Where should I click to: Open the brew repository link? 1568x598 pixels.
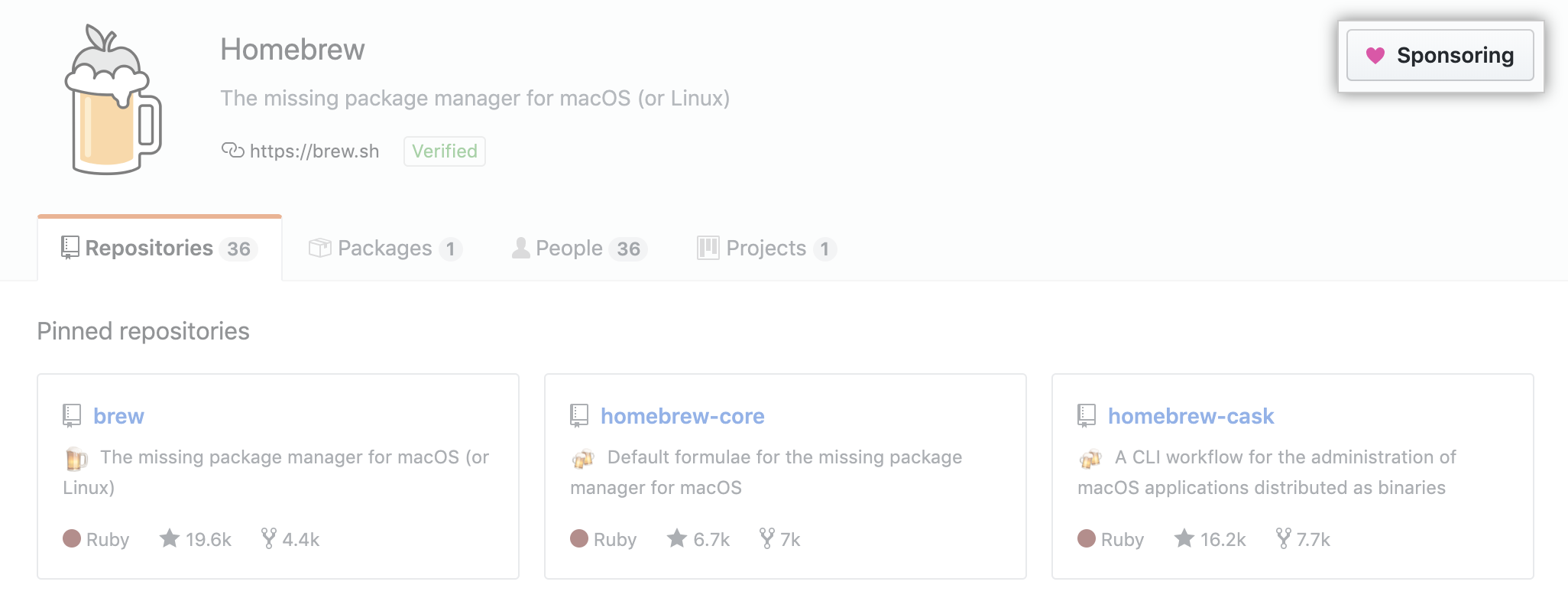118,416
